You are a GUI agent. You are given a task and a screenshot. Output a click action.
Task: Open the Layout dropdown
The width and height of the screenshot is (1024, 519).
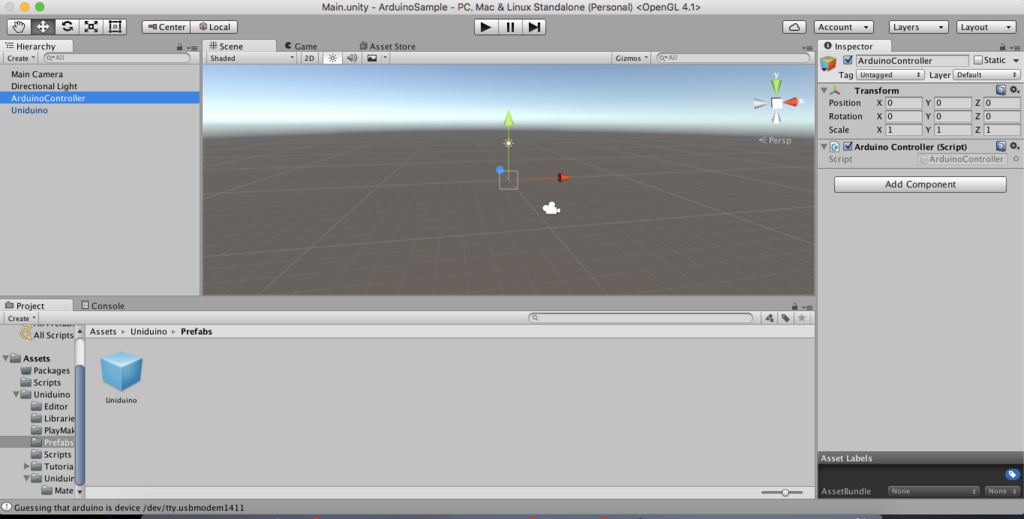[x=986, y=27]
